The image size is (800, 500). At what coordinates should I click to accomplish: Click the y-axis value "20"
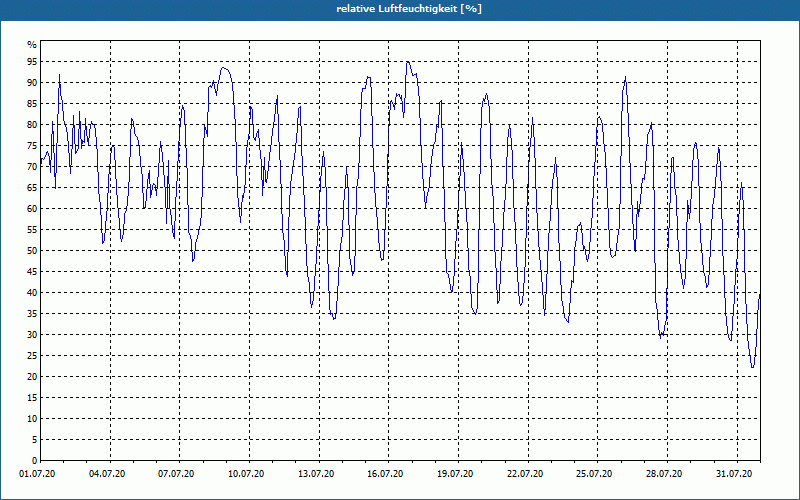point(32,377)
